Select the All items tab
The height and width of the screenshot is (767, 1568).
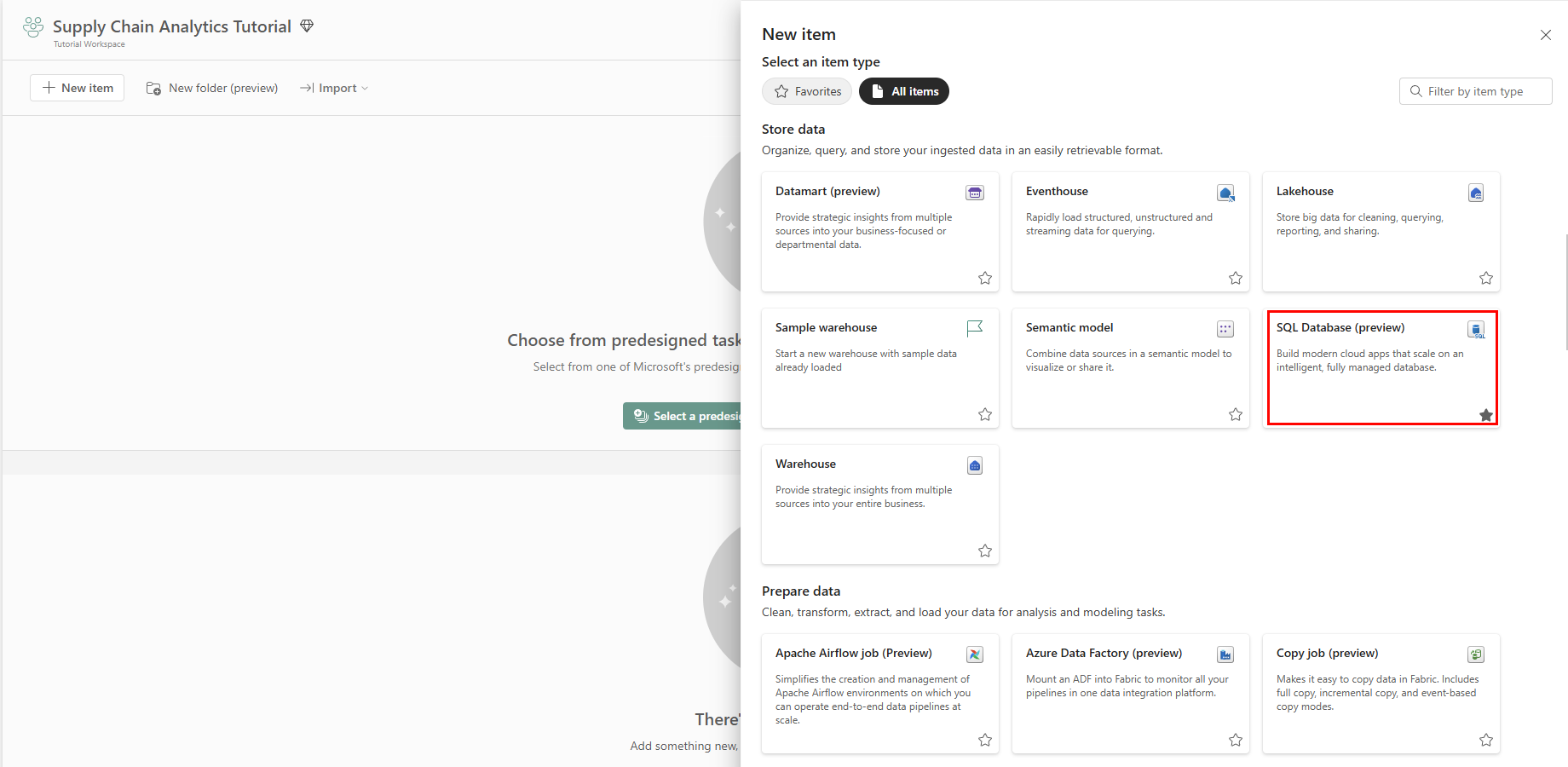coord(904,91)
